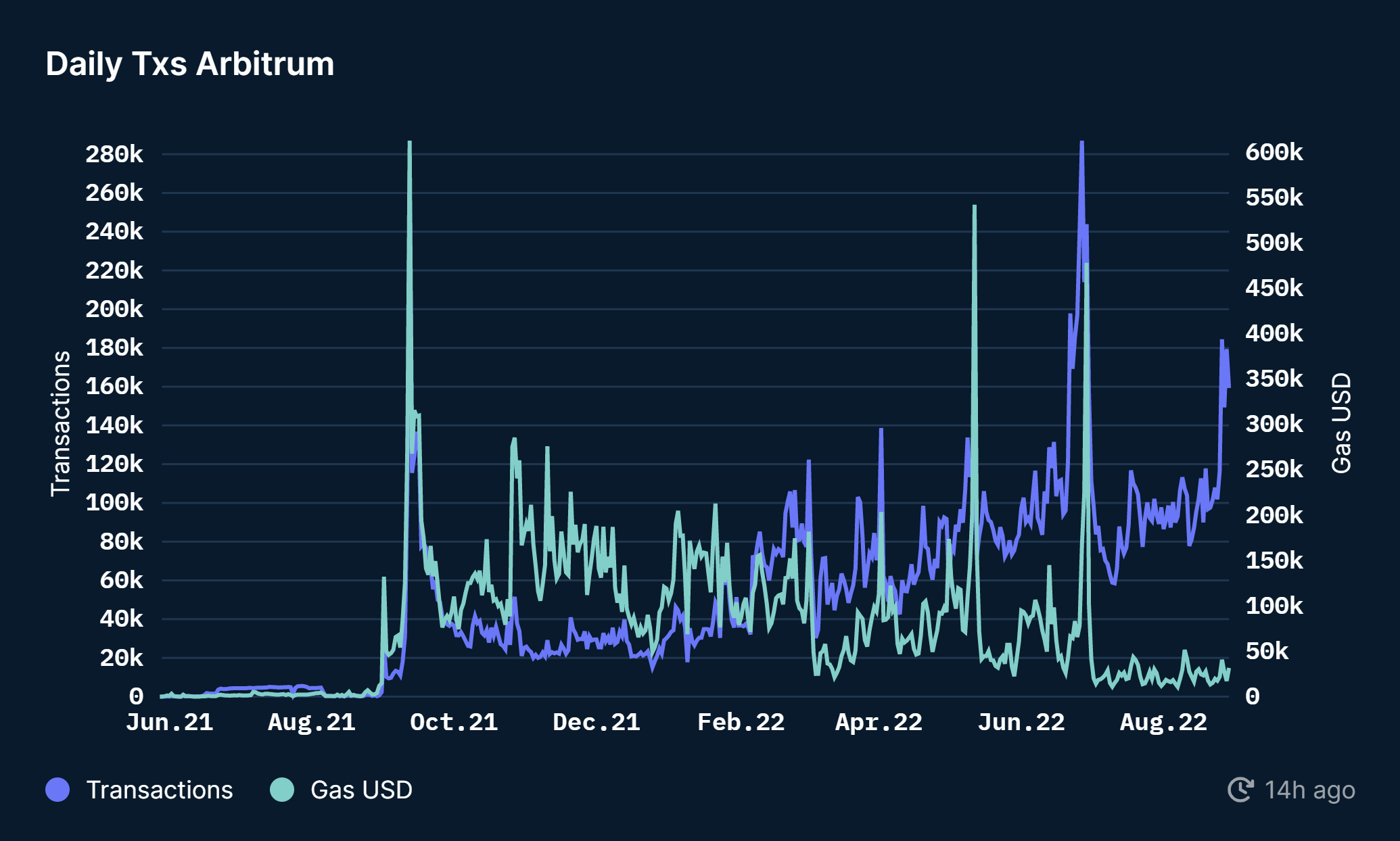This screenshot has width=1400, height=841.
Task: Click the teal Gas USD legend dot
Action: pos(282,790)
